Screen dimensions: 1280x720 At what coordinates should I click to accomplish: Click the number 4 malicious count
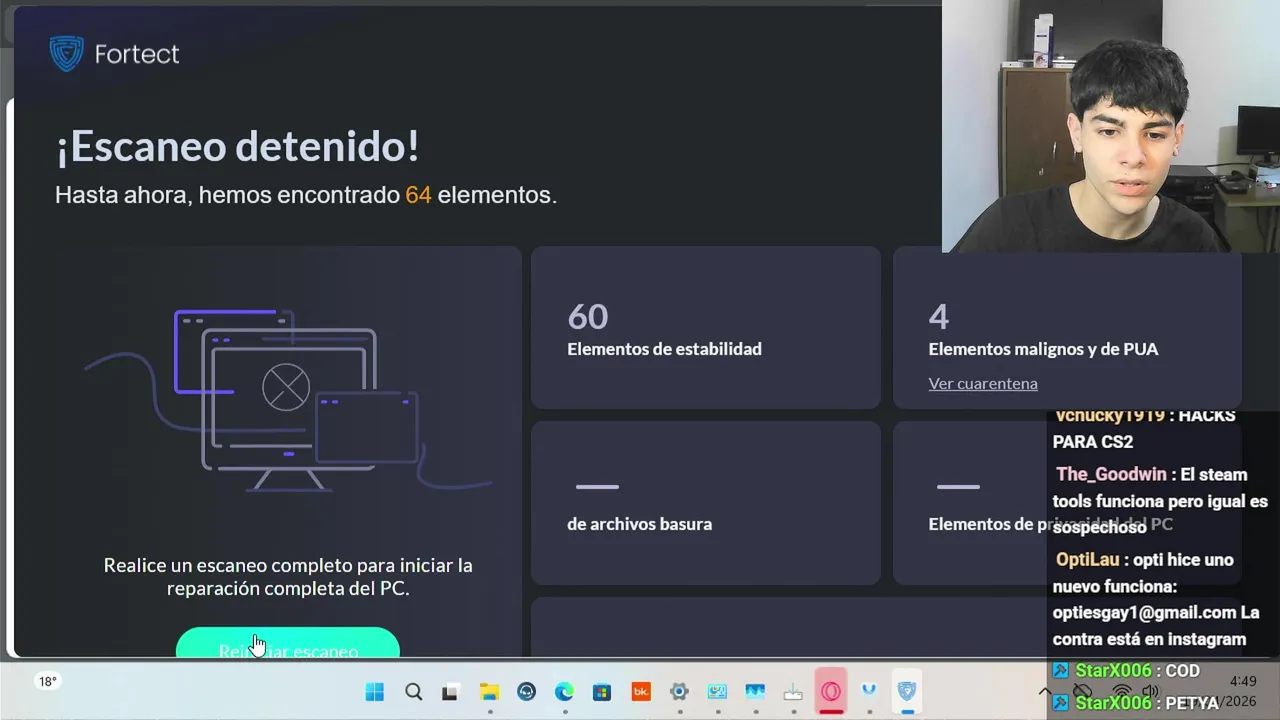tap(938, 317)
